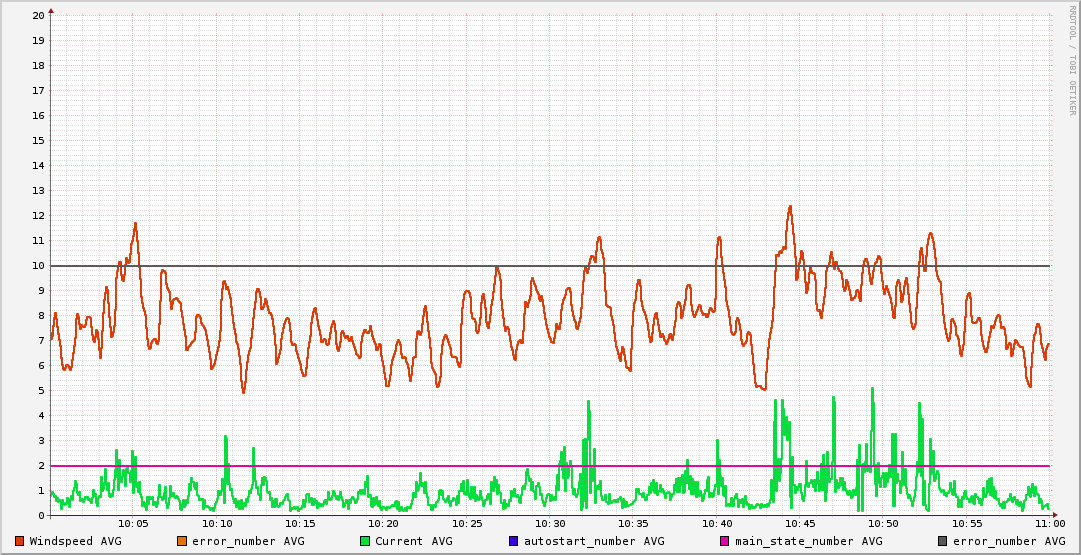Click the 10:45 time axis label
Viewport: 1081px width, 555px height.
point(800,523)
